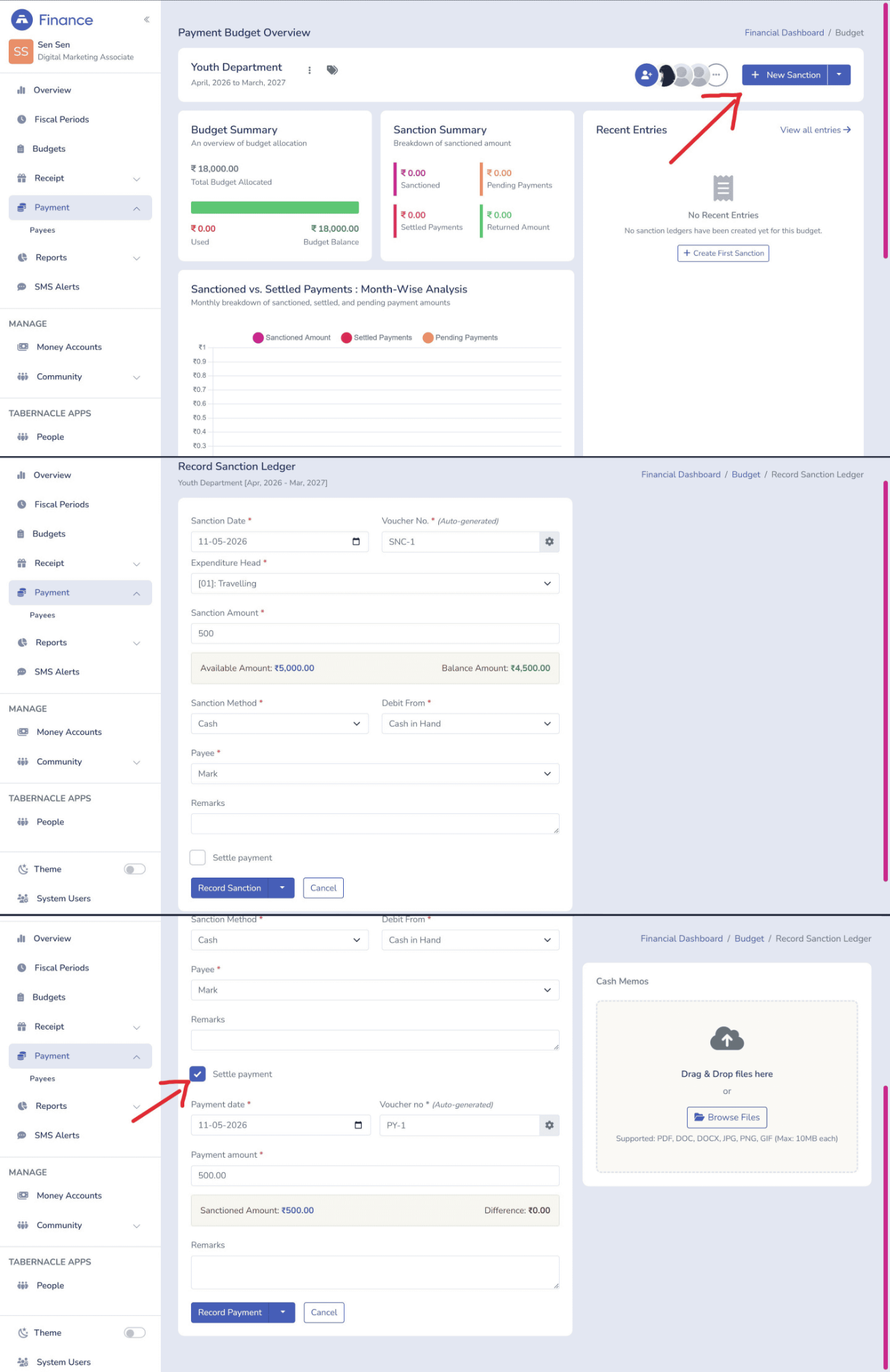Click Remarks textarea above Record Payment button
890x1372 pixels.
(x=375, y=1272)
